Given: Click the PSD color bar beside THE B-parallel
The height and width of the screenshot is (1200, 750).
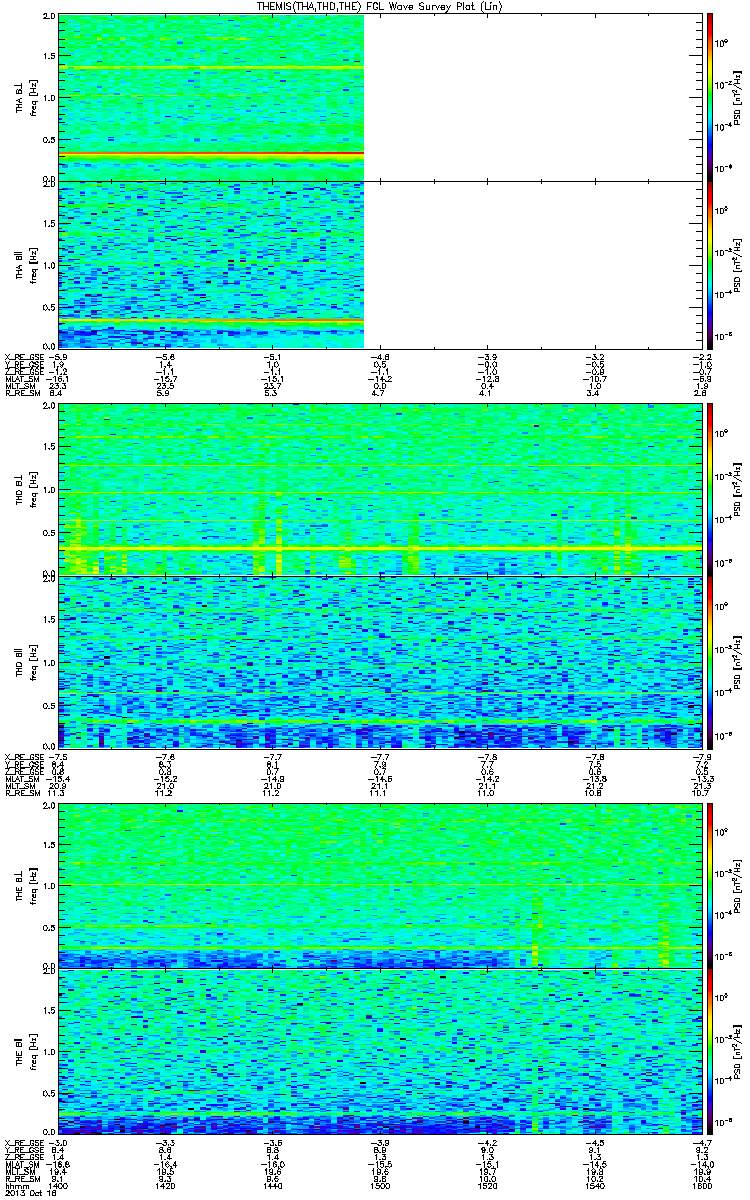Looking at the screenshot, I should tap(710, 1052).
